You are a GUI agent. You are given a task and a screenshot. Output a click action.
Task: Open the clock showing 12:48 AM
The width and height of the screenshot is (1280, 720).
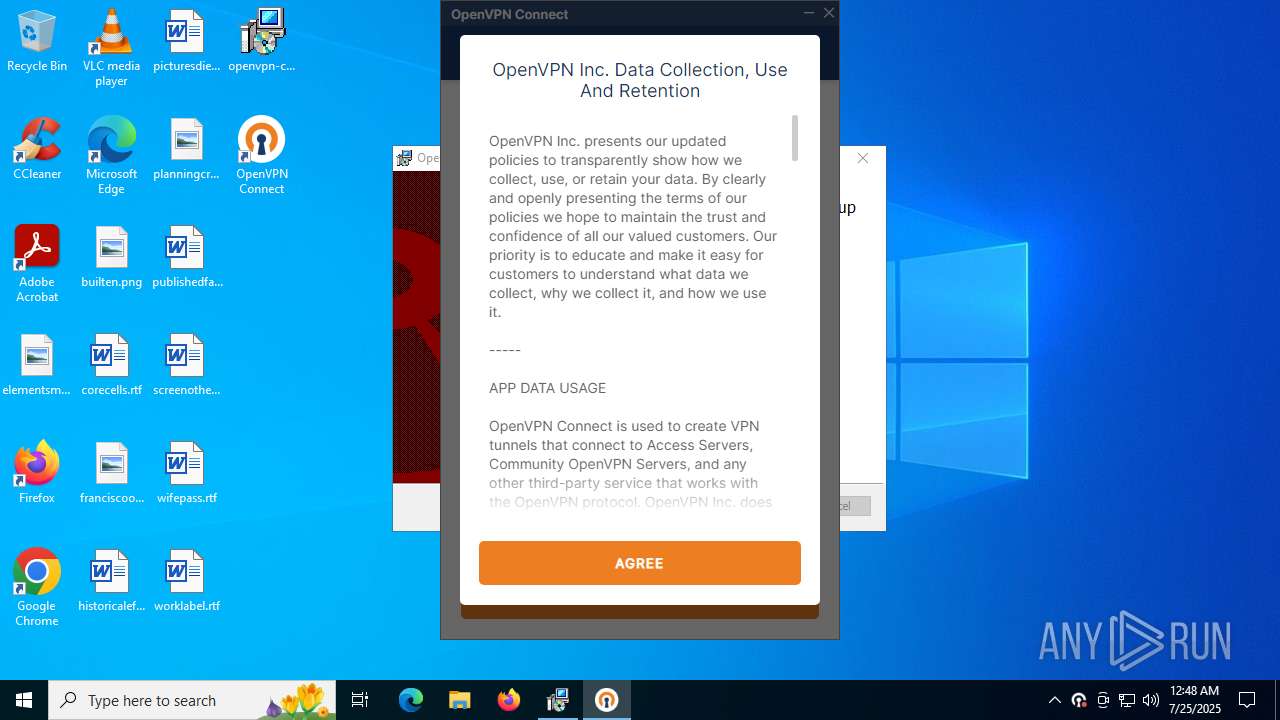(x=1195, y=700)
